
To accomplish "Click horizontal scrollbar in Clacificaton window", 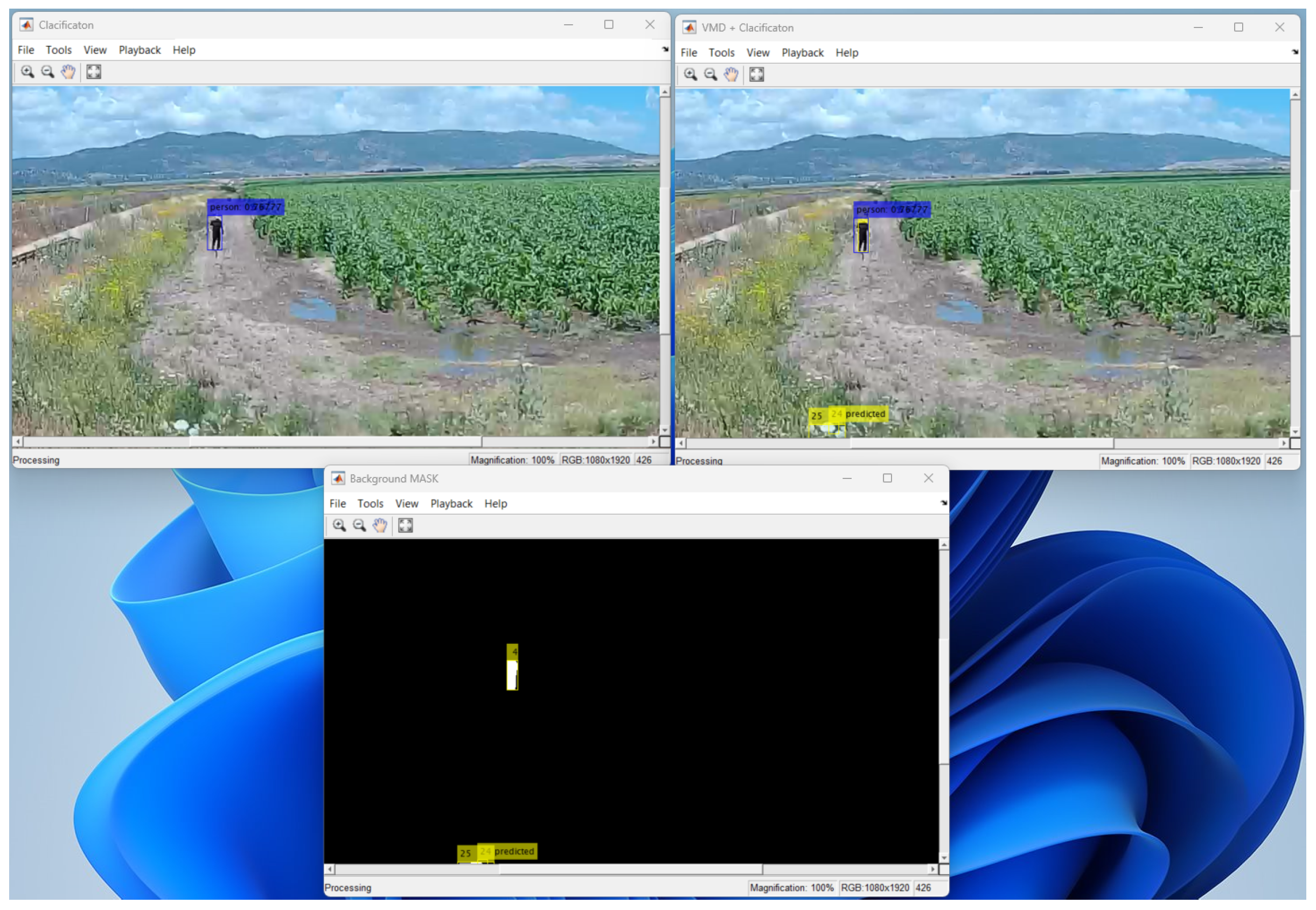I will (335, 442).
